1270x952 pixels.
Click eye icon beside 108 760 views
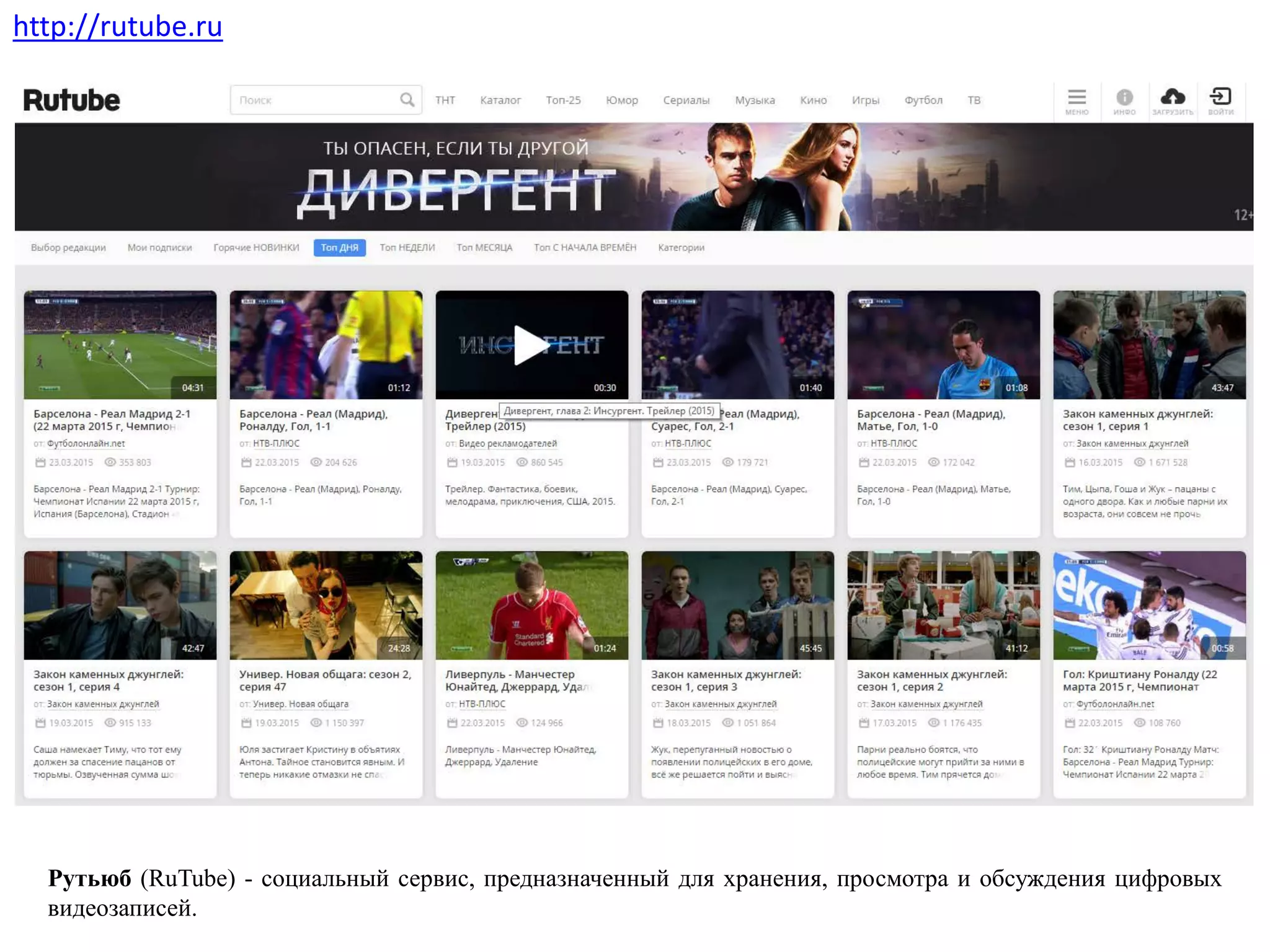[1140, 723]
